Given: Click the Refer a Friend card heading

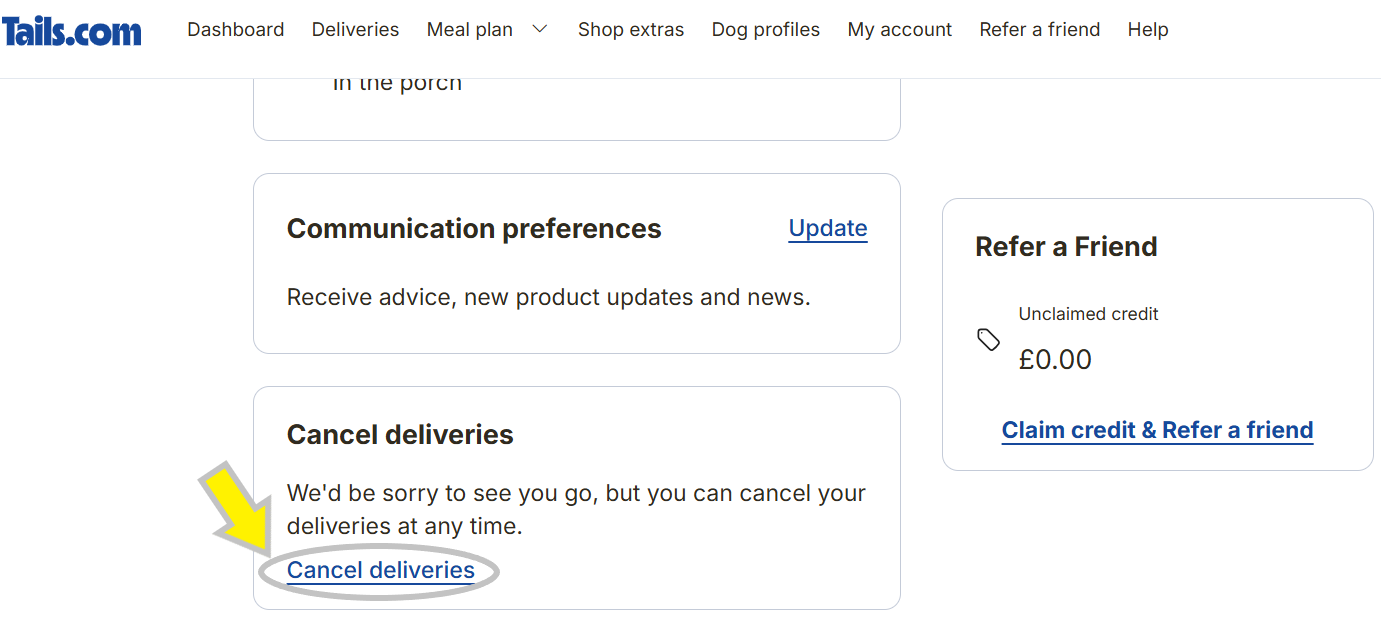Looking at the screenshot, I should point(1065,247).
